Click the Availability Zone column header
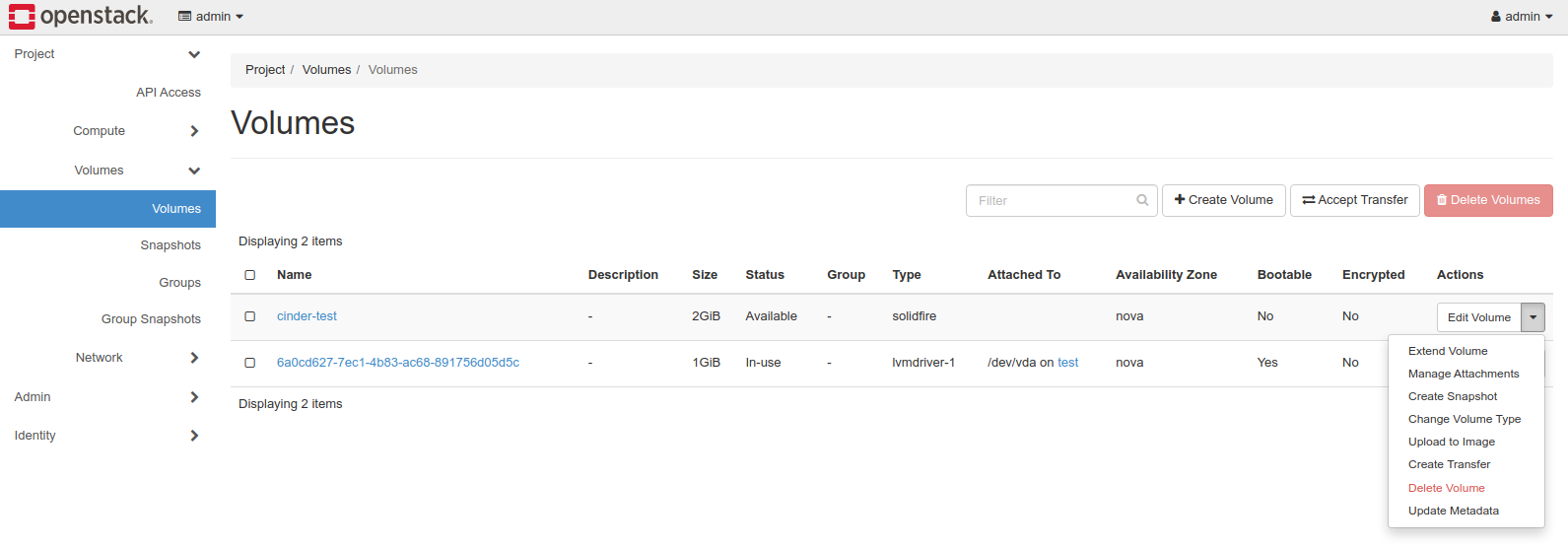1568x549 pixels. click(x=1166, y=275)
